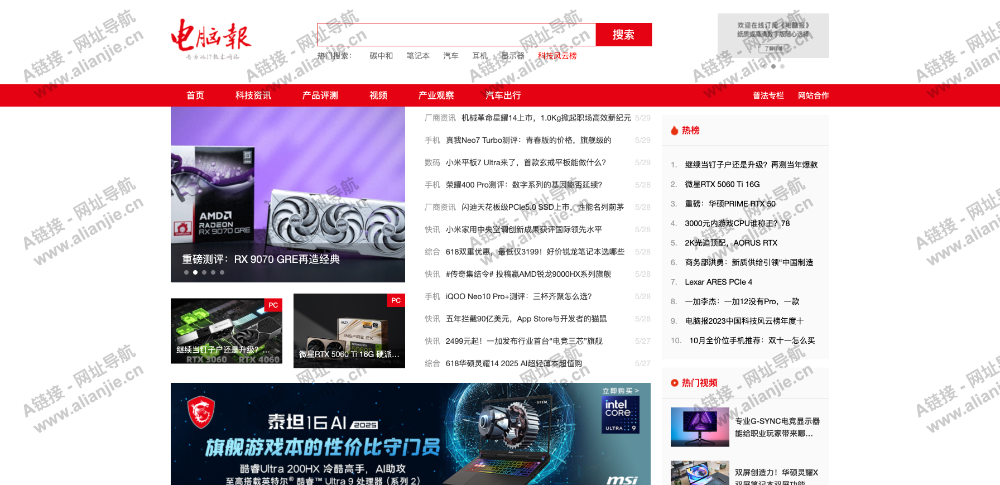
Task: Open the article 真我Neo7 Turbo测评
Action: tap(528, 140)
